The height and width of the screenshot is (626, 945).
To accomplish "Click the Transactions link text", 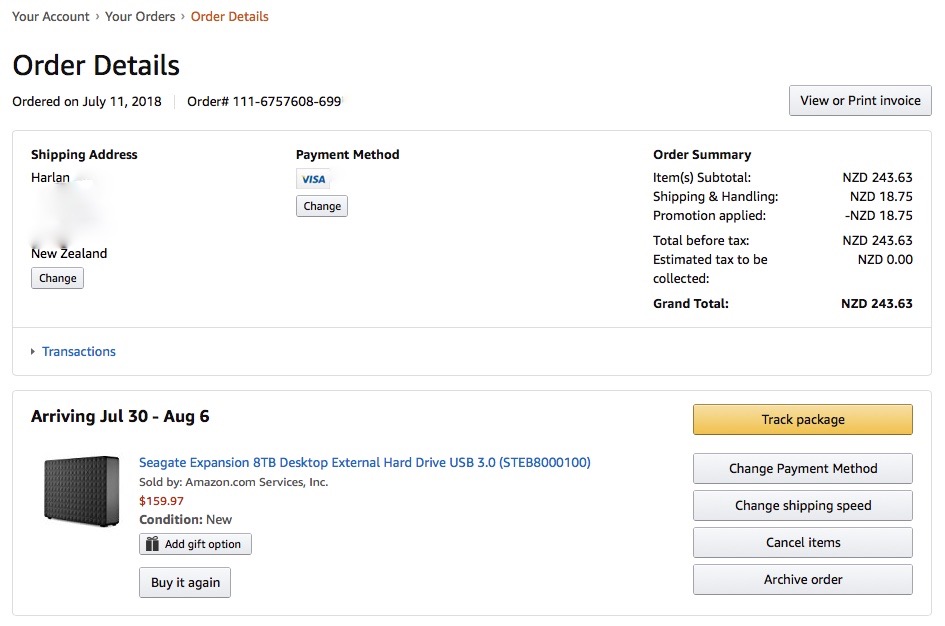I will tap(79, 352).
